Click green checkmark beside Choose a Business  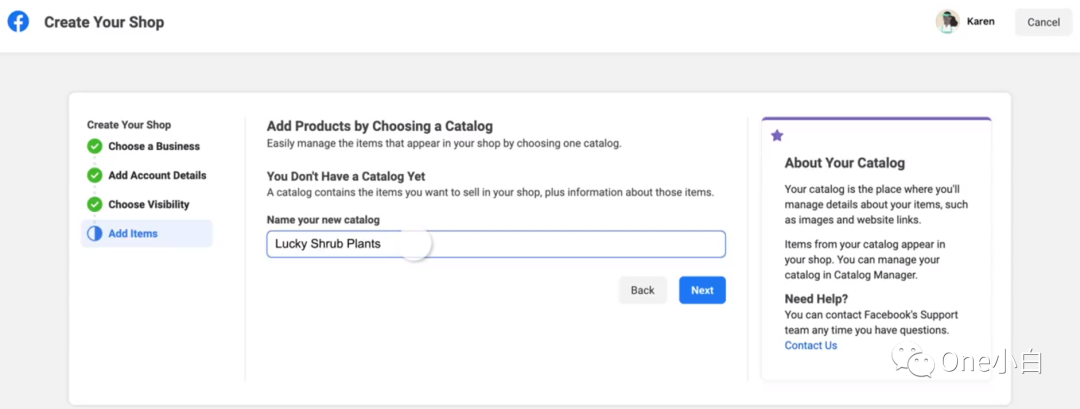pyautogui.click(x=95, y=147)
